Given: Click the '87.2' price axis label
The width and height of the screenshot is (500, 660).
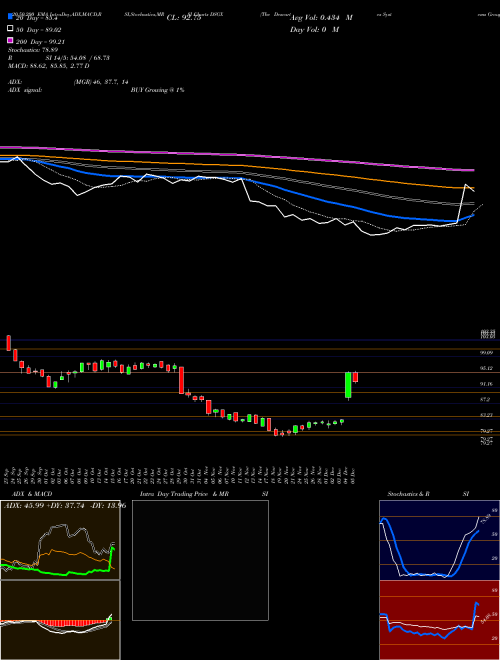Looking at the screenshot, I should click(x=485, y=399).
